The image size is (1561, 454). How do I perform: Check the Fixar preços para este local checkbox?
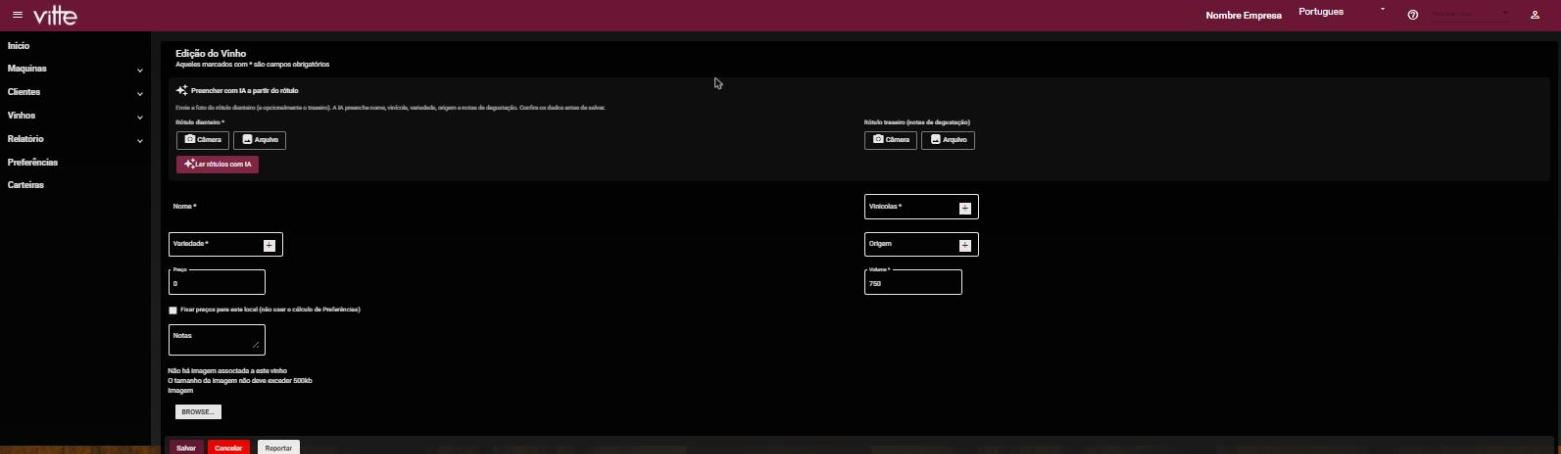173,311
